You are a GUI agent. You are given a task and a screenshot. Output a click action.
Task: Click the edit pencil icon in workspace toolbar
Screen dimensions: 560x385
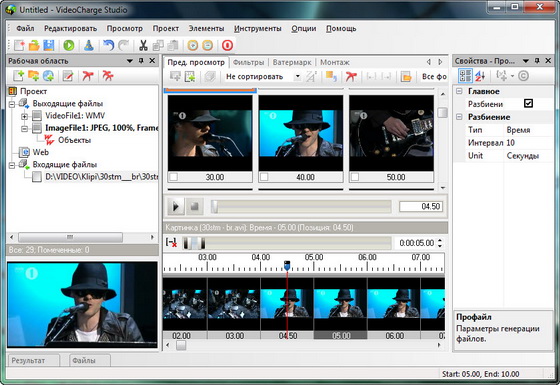(68, 76)
